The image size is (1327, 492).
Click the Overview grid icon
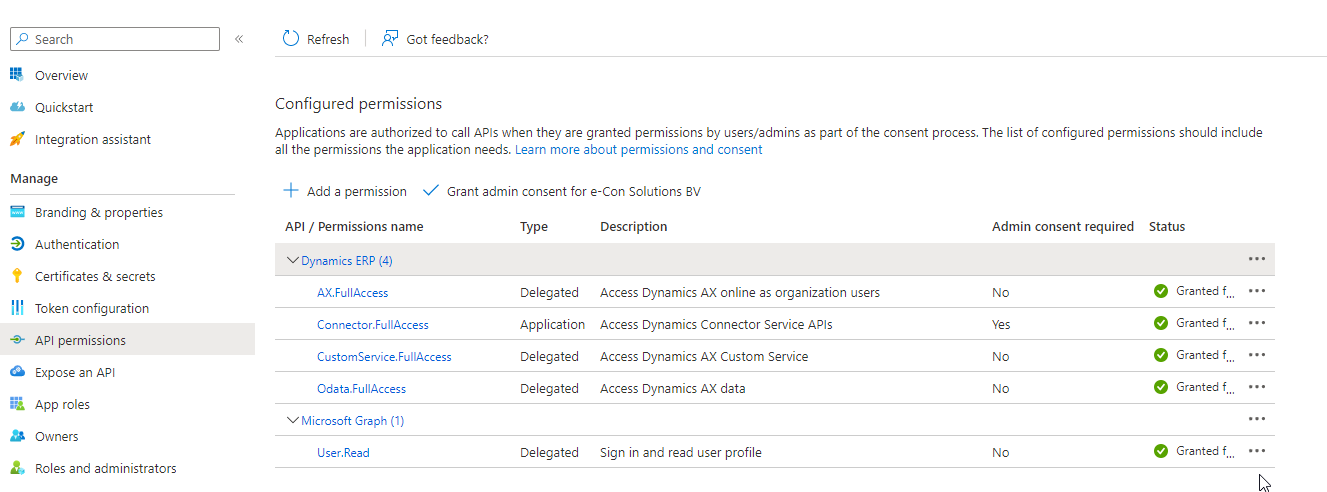pyautogui.click(x=16, y=75)
